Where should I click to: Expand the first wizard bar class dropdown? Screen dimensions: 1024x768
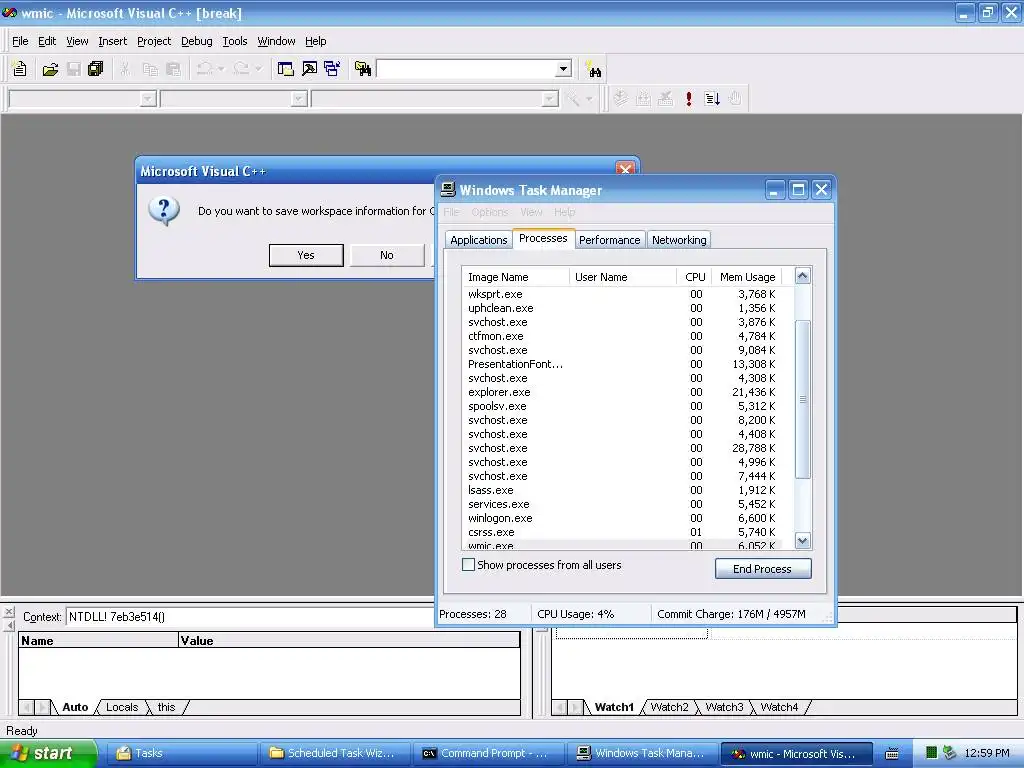[x=148, y=99]
